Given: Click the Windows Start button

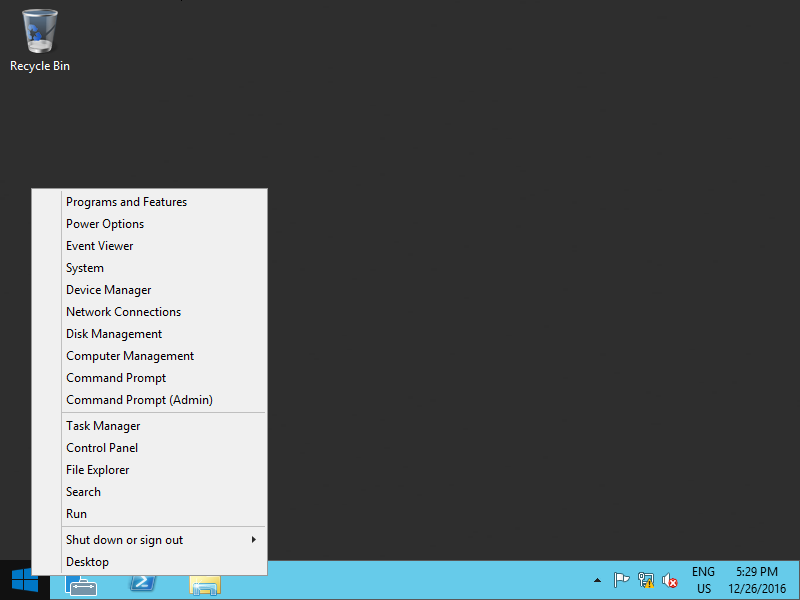Looking at the screenshot, I should (24, 581).
